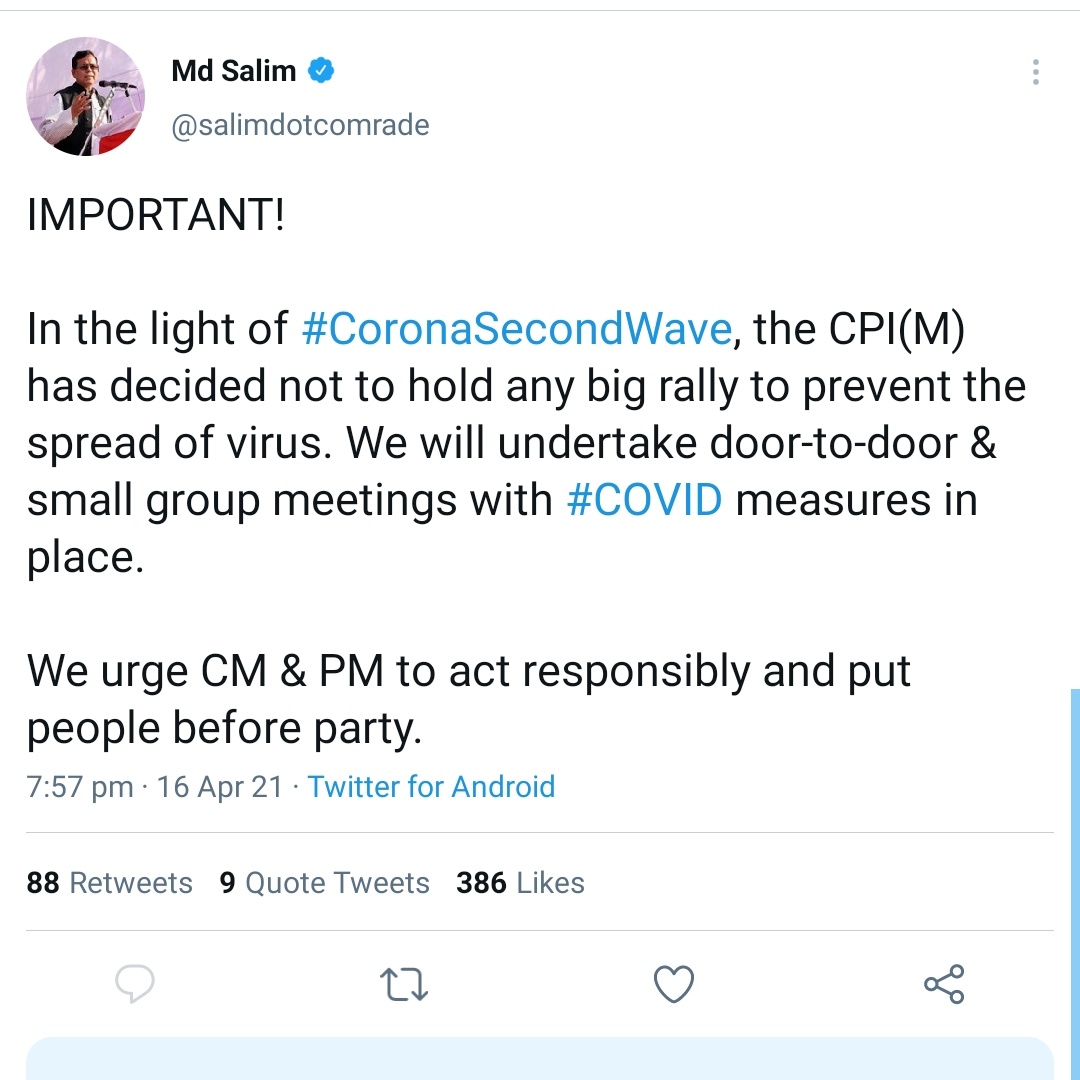Open the three-dot more options menu

[1036, 72]
